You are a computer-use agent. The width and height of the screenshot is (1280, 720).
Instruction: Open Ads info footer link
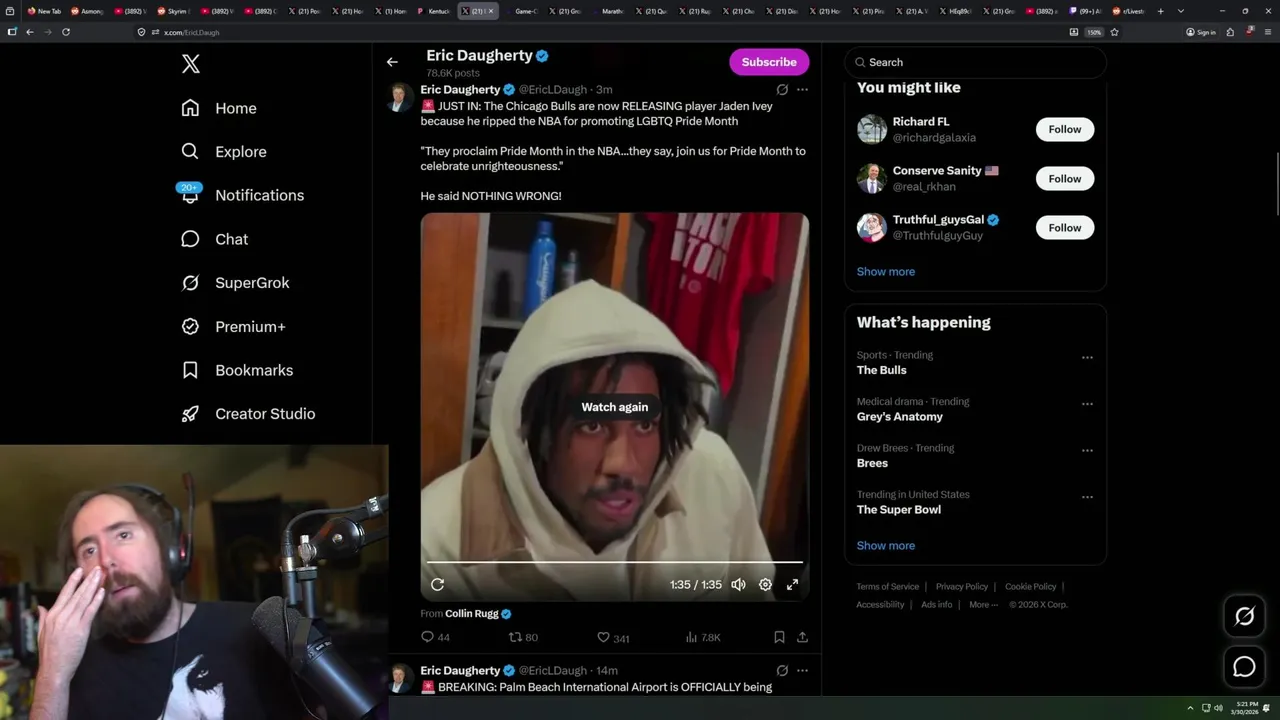[x=937, y=605]
